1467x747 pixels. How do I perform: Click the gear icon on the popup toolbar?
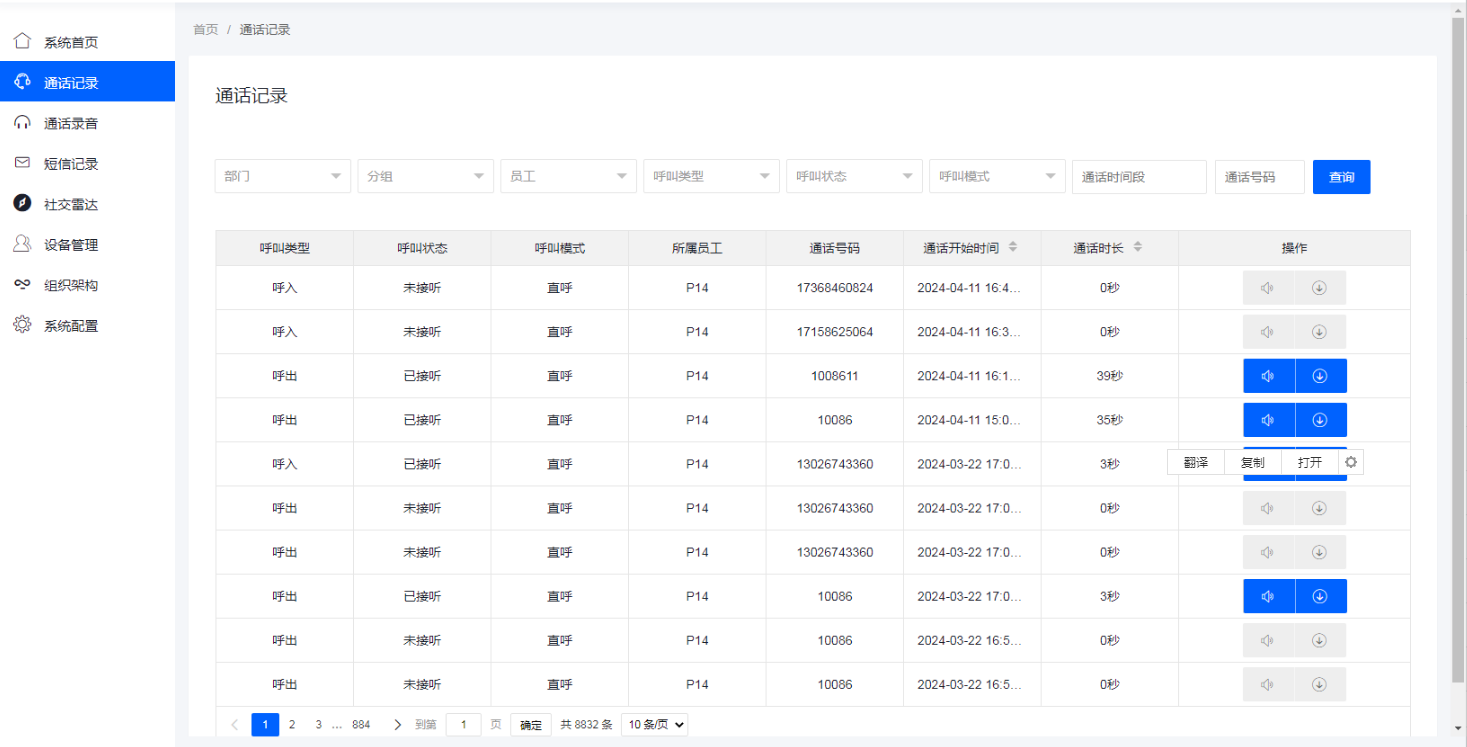pyautogui.click(x=1350, y=462)
